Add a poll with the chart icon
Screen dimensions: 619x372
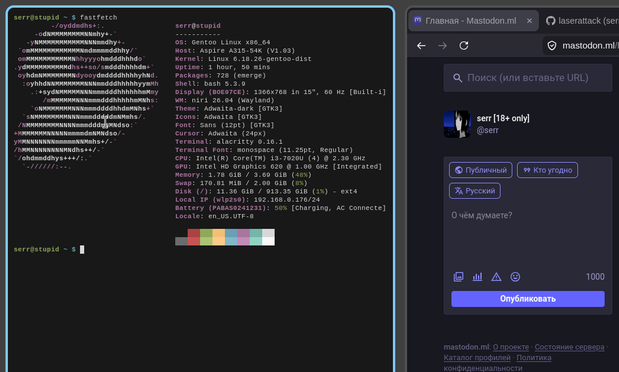[477, 277]
